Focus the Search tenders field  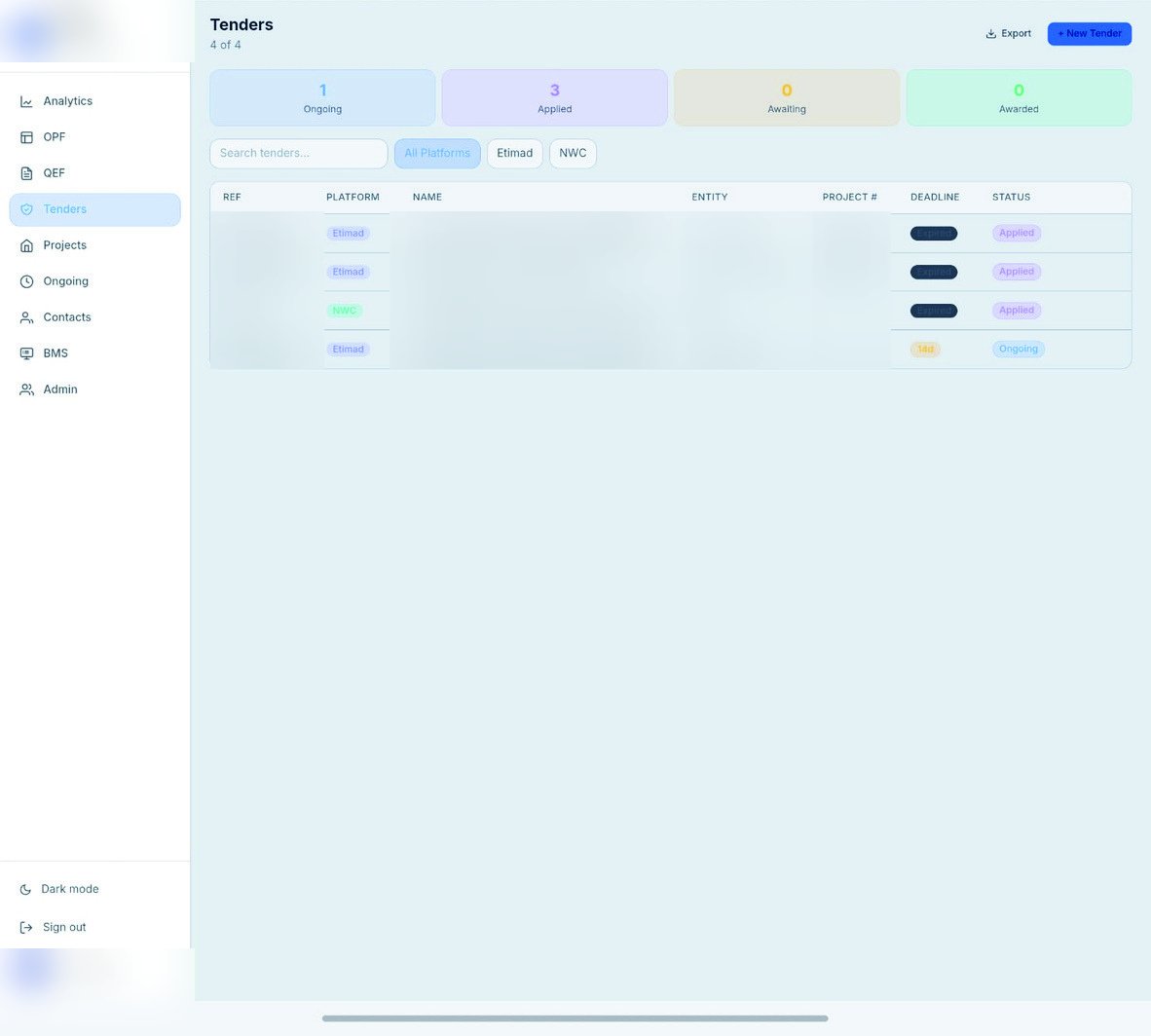pos(299,154)
